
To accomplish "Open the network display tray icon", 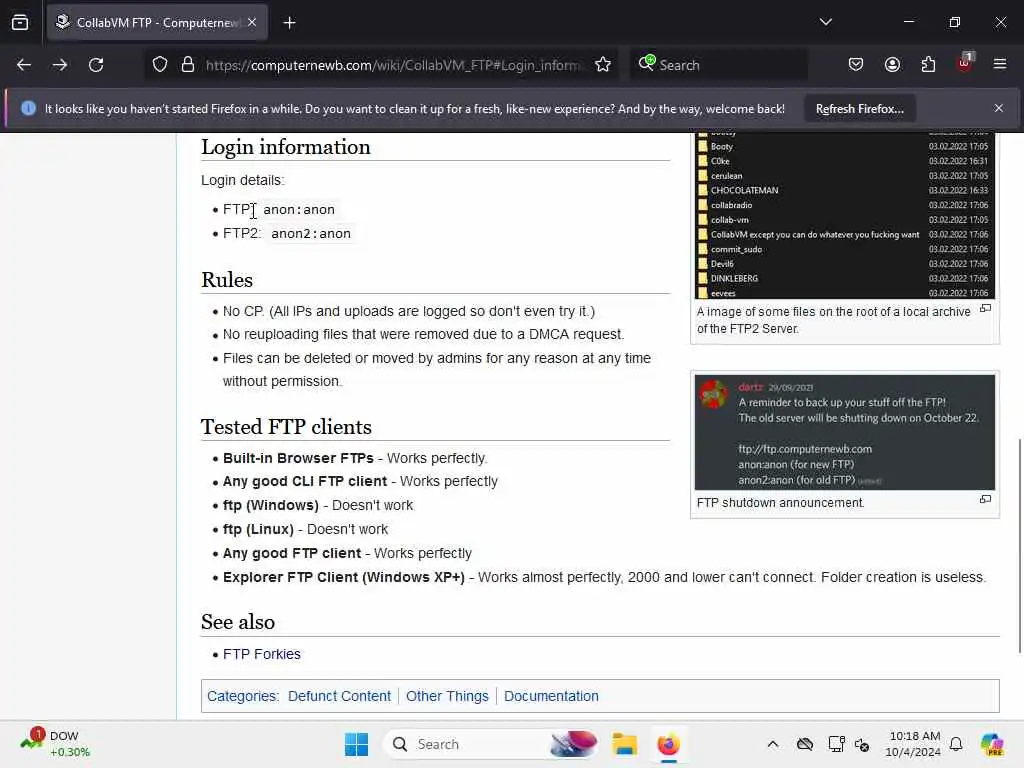I will 837,744.
